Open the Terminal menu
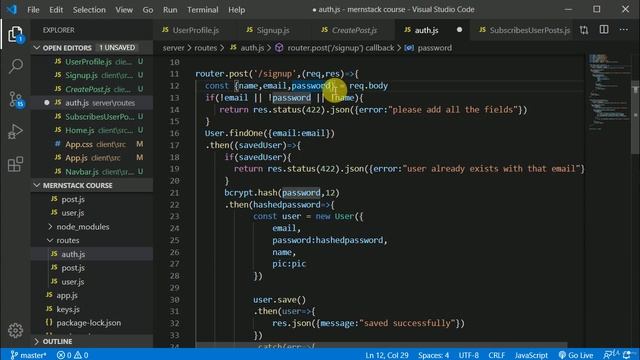Viewport: 640px width, 360px height. (203, 10)
